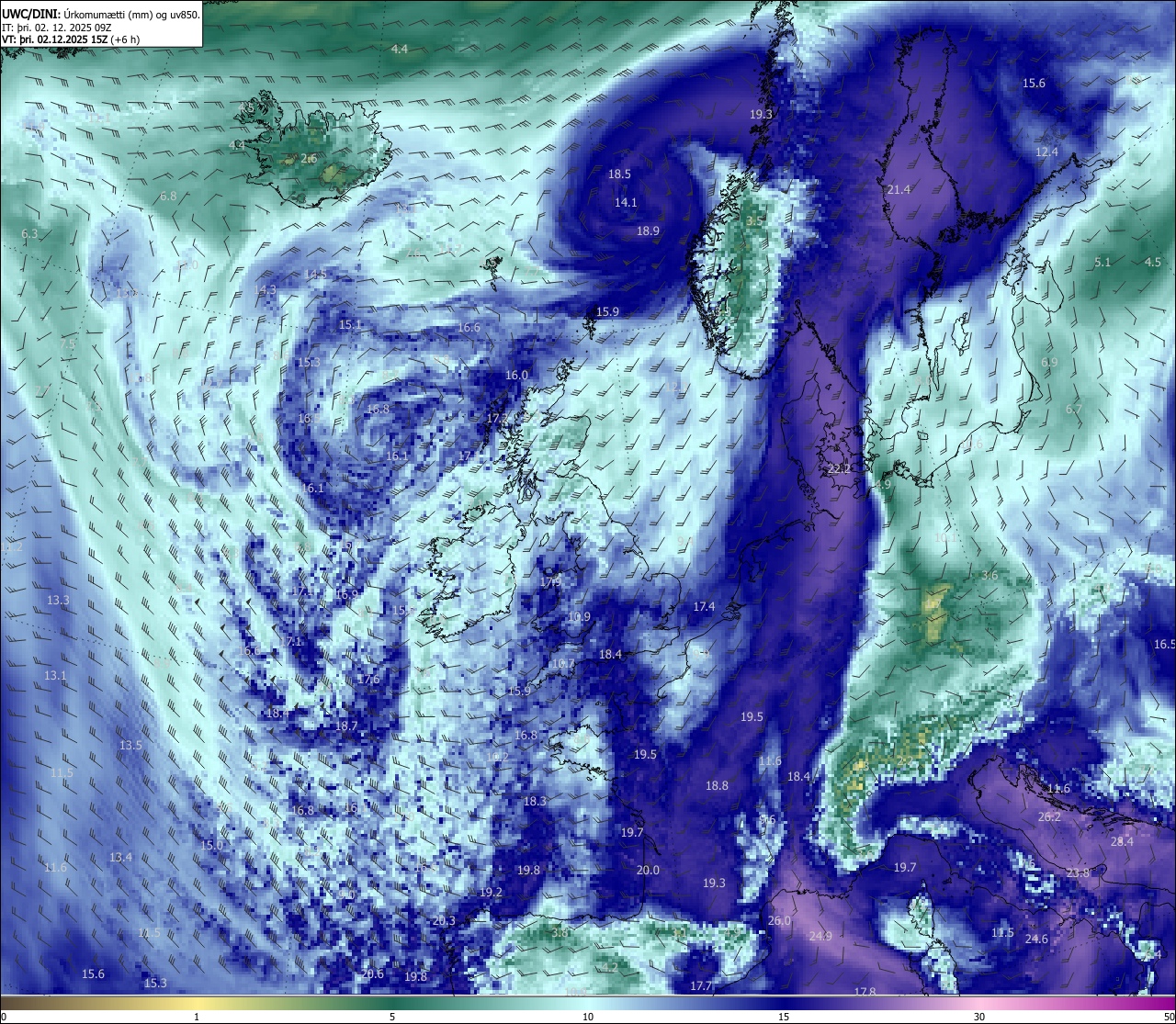
Task: Click the '13.1' value at the west edge
Action: tap(55, 675)
